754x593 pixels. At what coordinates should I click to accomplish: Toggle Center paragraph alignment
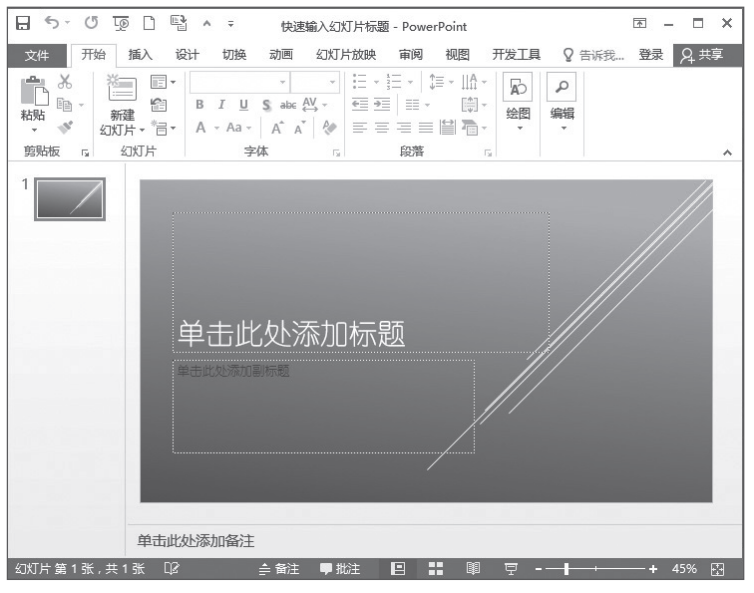coord(382,127)
